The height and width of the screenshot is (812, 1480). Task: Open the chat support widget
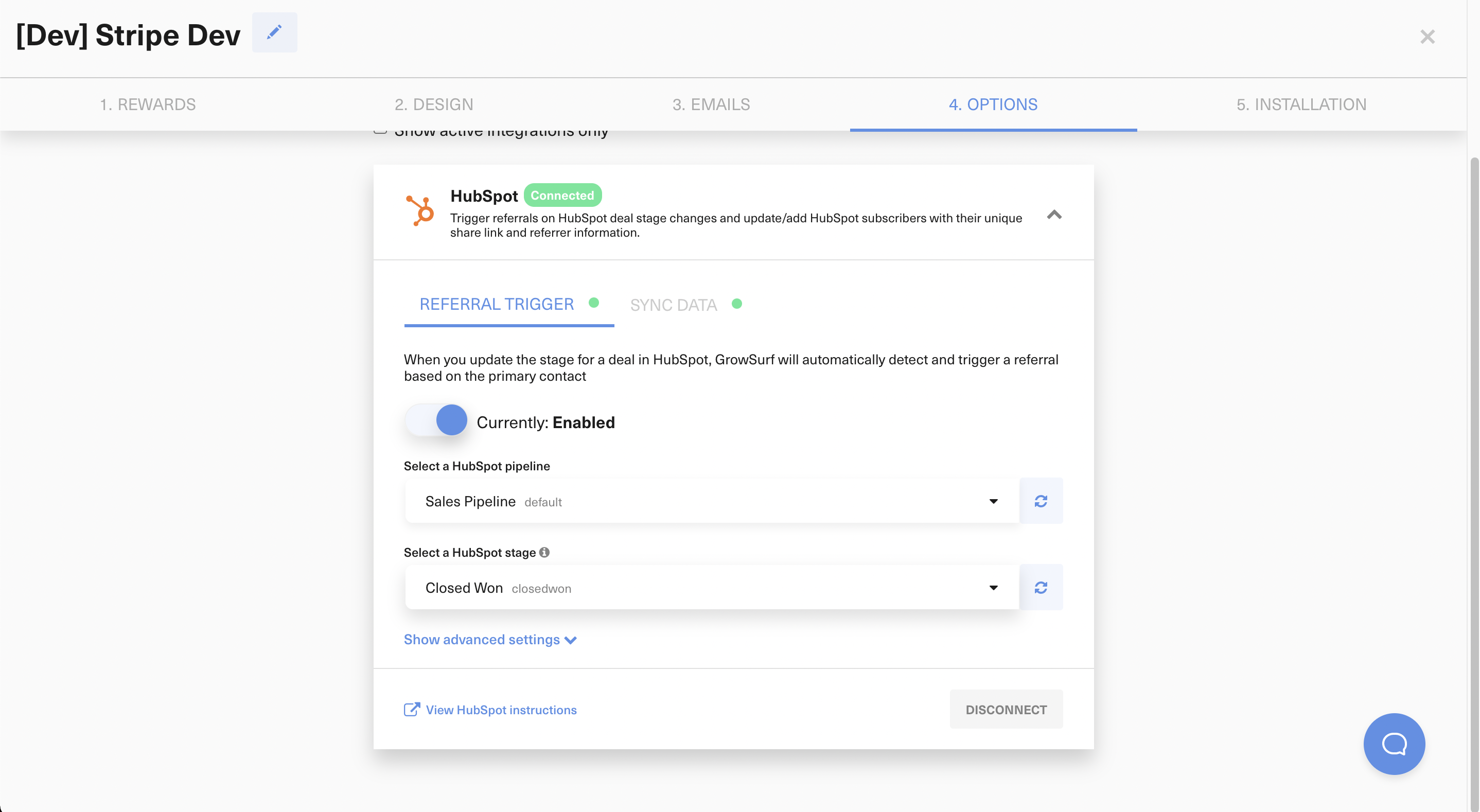coord(1394,744)
